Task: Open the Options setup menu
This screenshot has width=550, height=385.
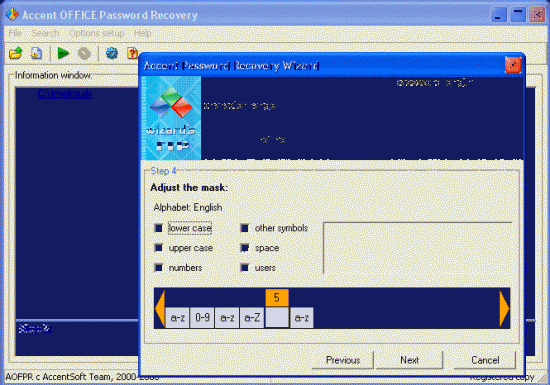Action: click(x=96, y=33)
